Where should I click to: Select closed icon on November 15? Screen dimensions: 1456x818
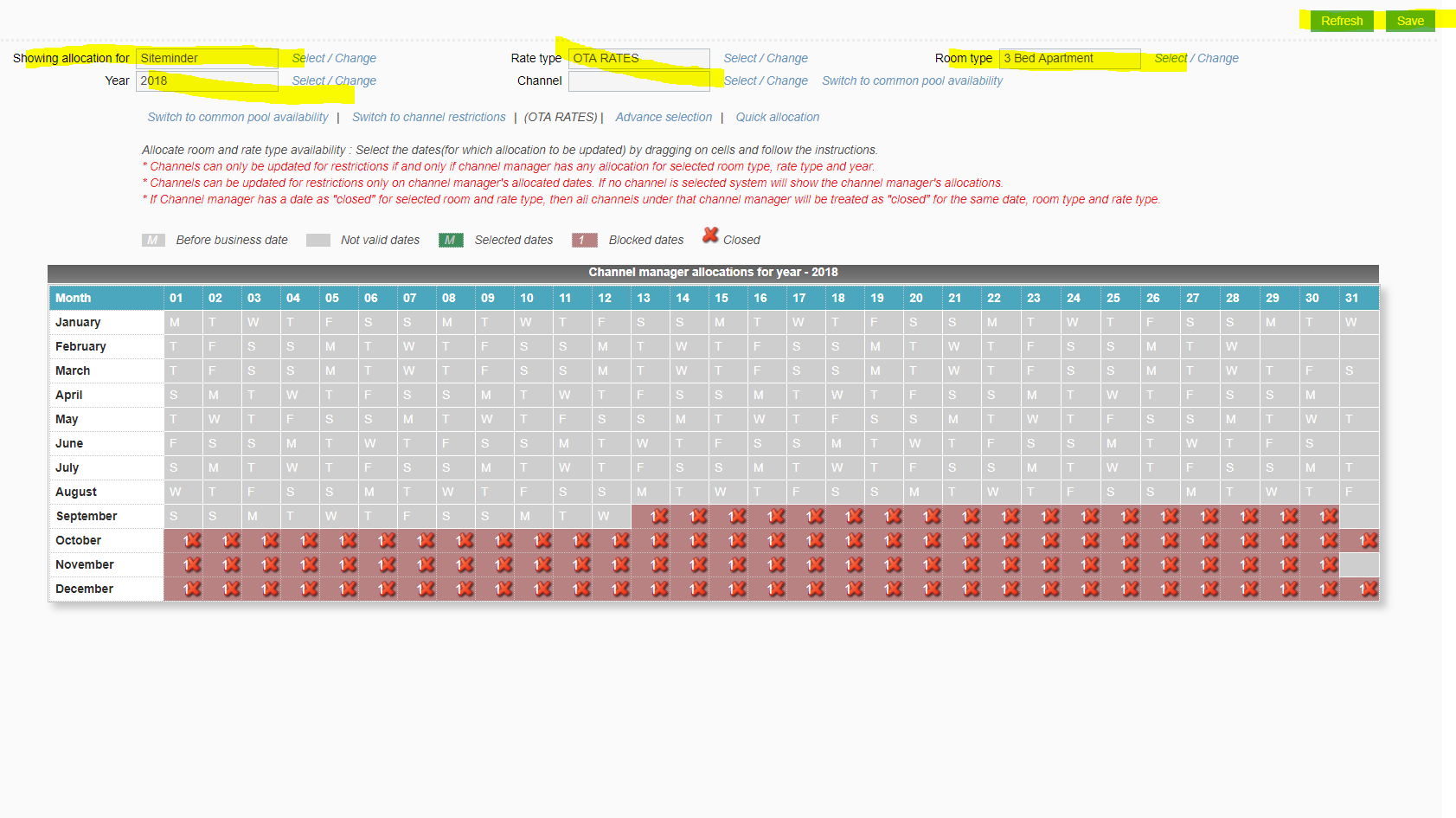(x=737, y=564)
